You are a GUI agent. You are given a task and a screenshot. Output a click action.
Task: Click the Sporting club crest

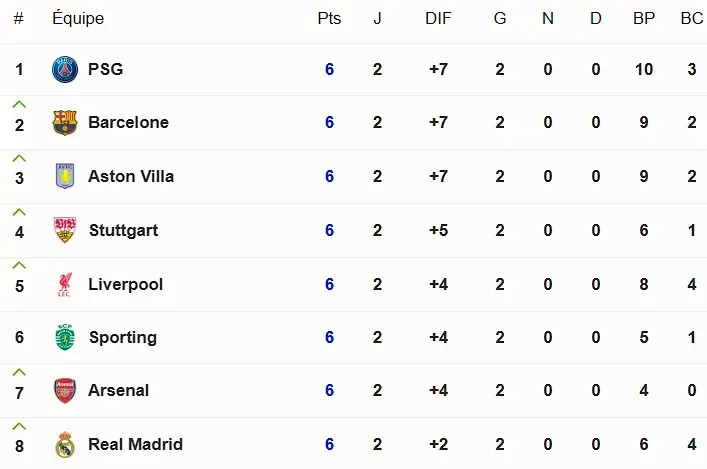coord(65,337)
